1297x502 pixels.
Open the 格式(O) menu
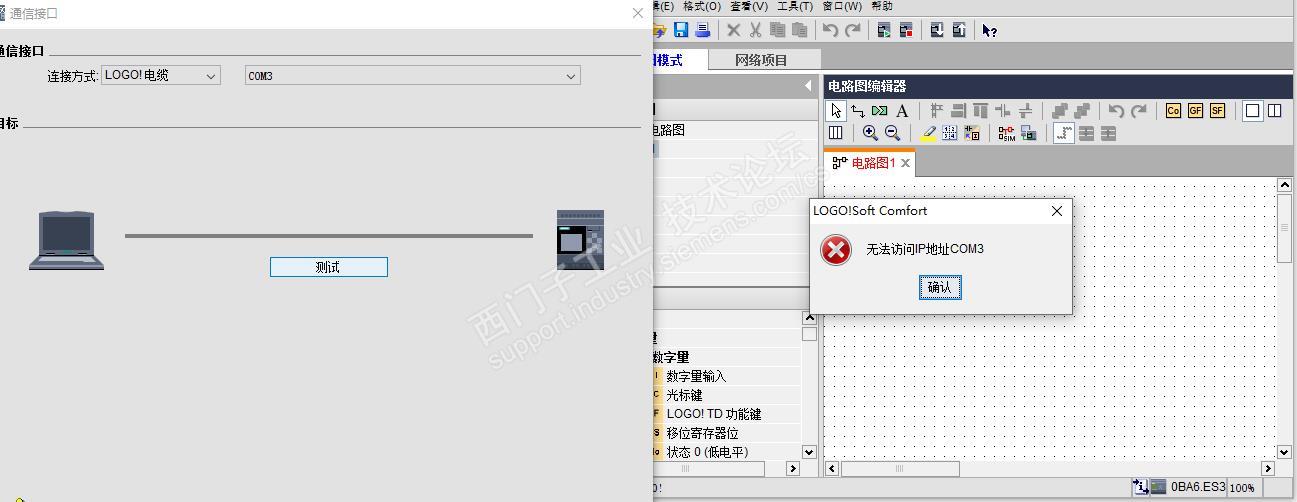(702, 6)
